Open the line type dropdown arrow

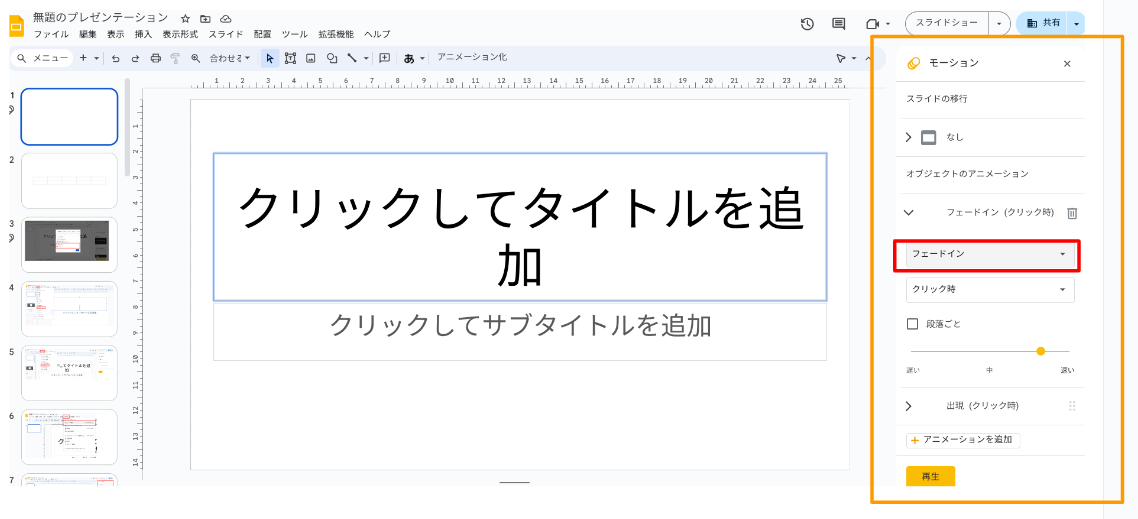[366, 58]
